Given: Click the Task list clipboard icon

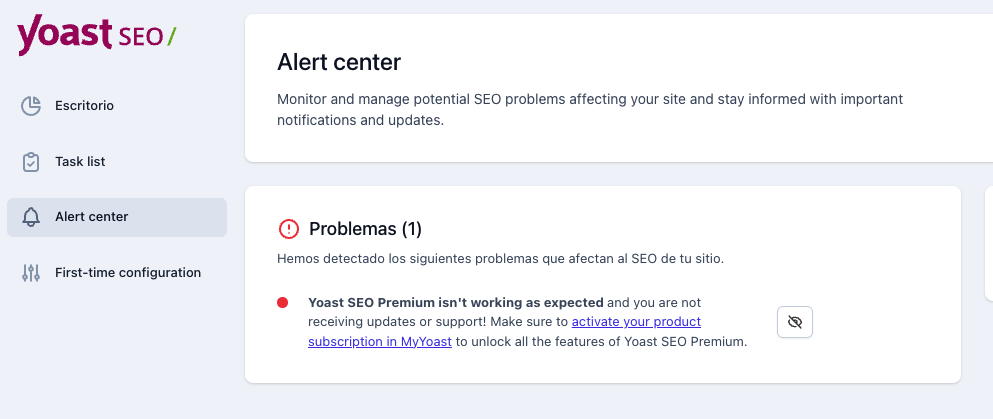Looking at the screenshot, I should pyautogui.click(x=31, y=161).
